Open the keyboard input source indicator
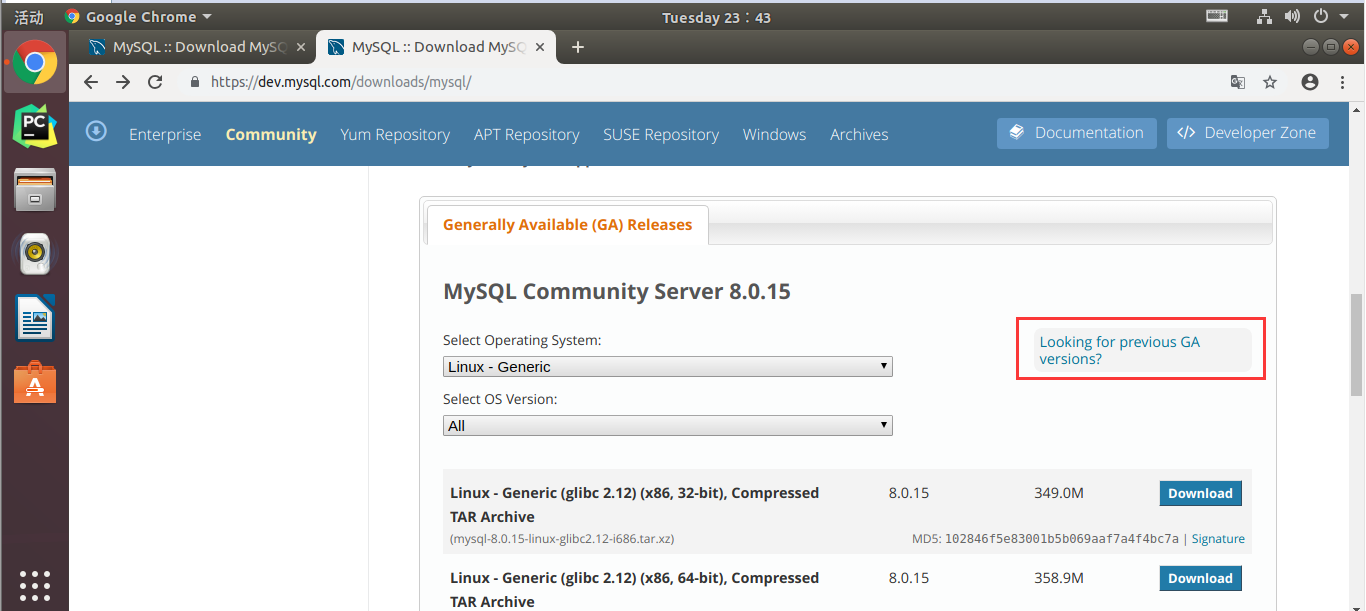The width and height of the screenshot is (1366, 611). tap(1217, 16)
